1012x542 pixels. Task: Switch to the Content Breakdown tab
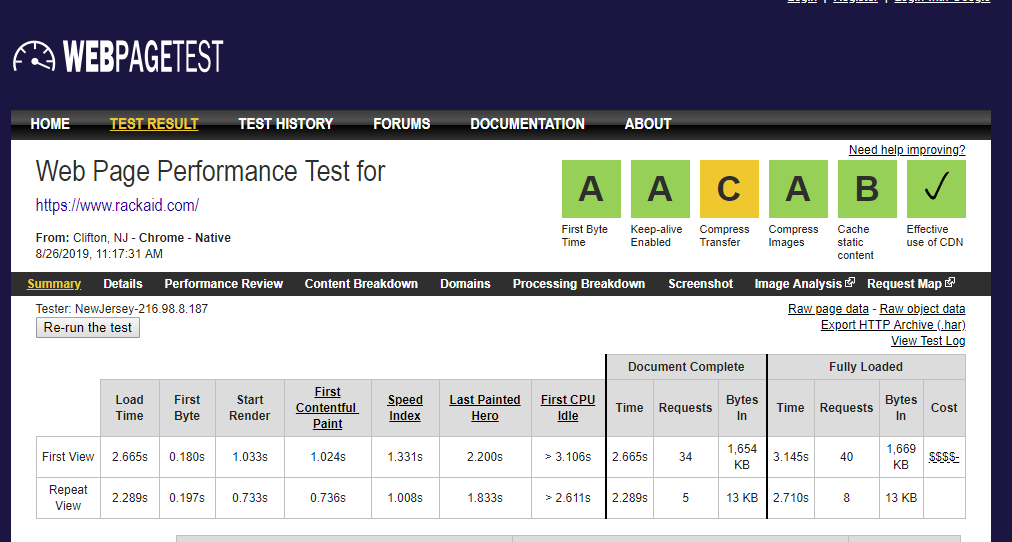(361, 284)
